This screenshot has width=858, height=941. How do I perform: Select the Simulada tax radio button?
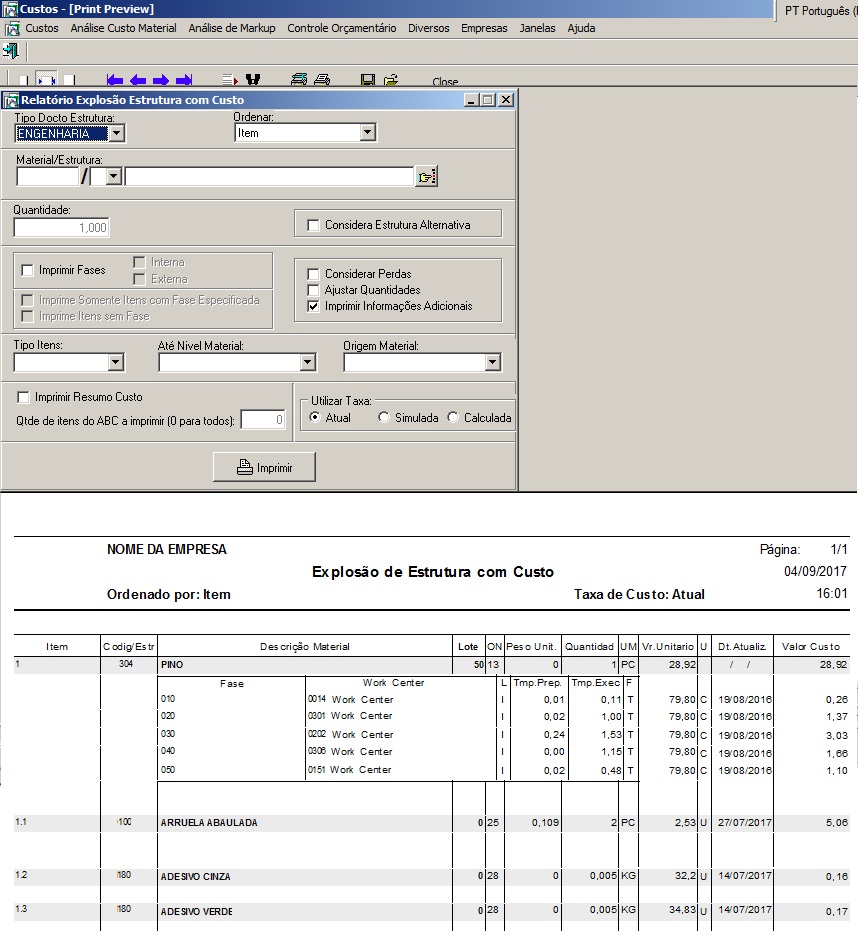pyautogui.click(x=384, y=418)
